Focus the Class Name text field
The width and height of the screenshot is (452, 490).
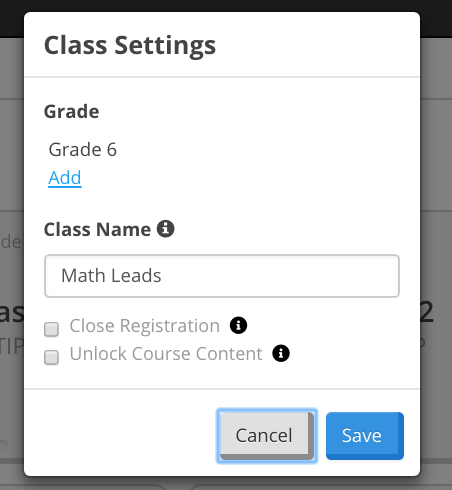point(222,276)
